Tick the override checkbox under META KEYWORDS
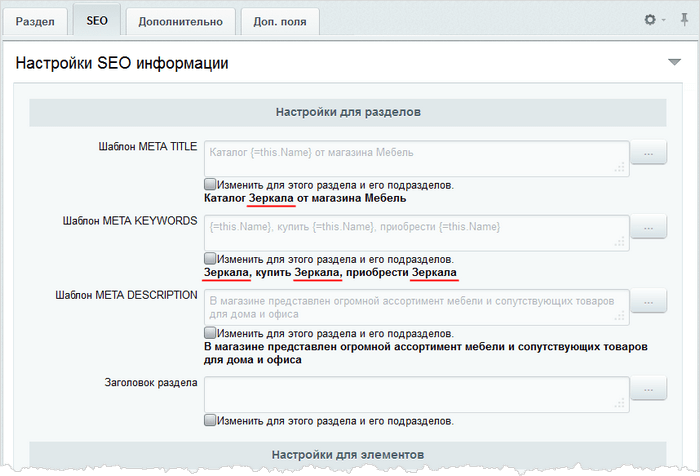This screenshot has width=700, height=476. [x=210, y=259]
